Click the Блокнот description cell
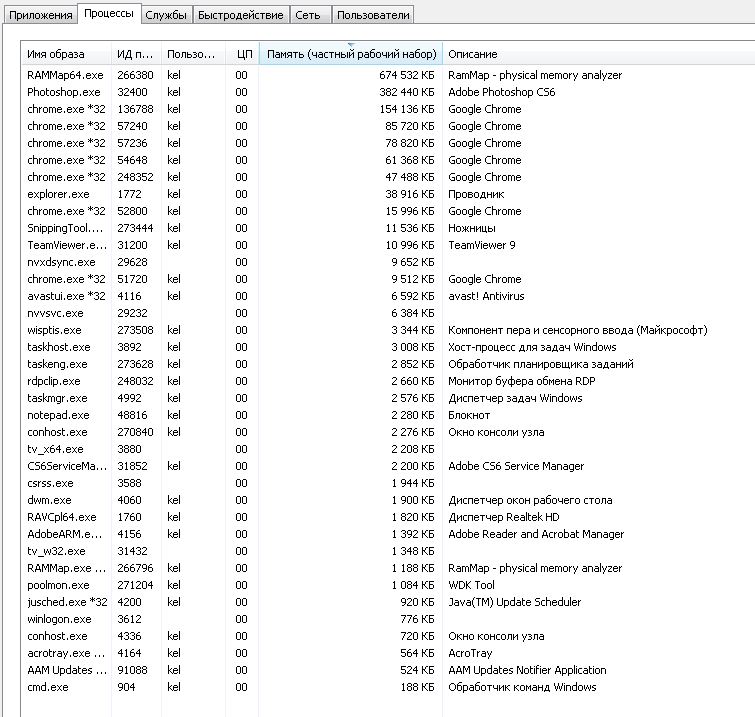 tap(469, 415)
